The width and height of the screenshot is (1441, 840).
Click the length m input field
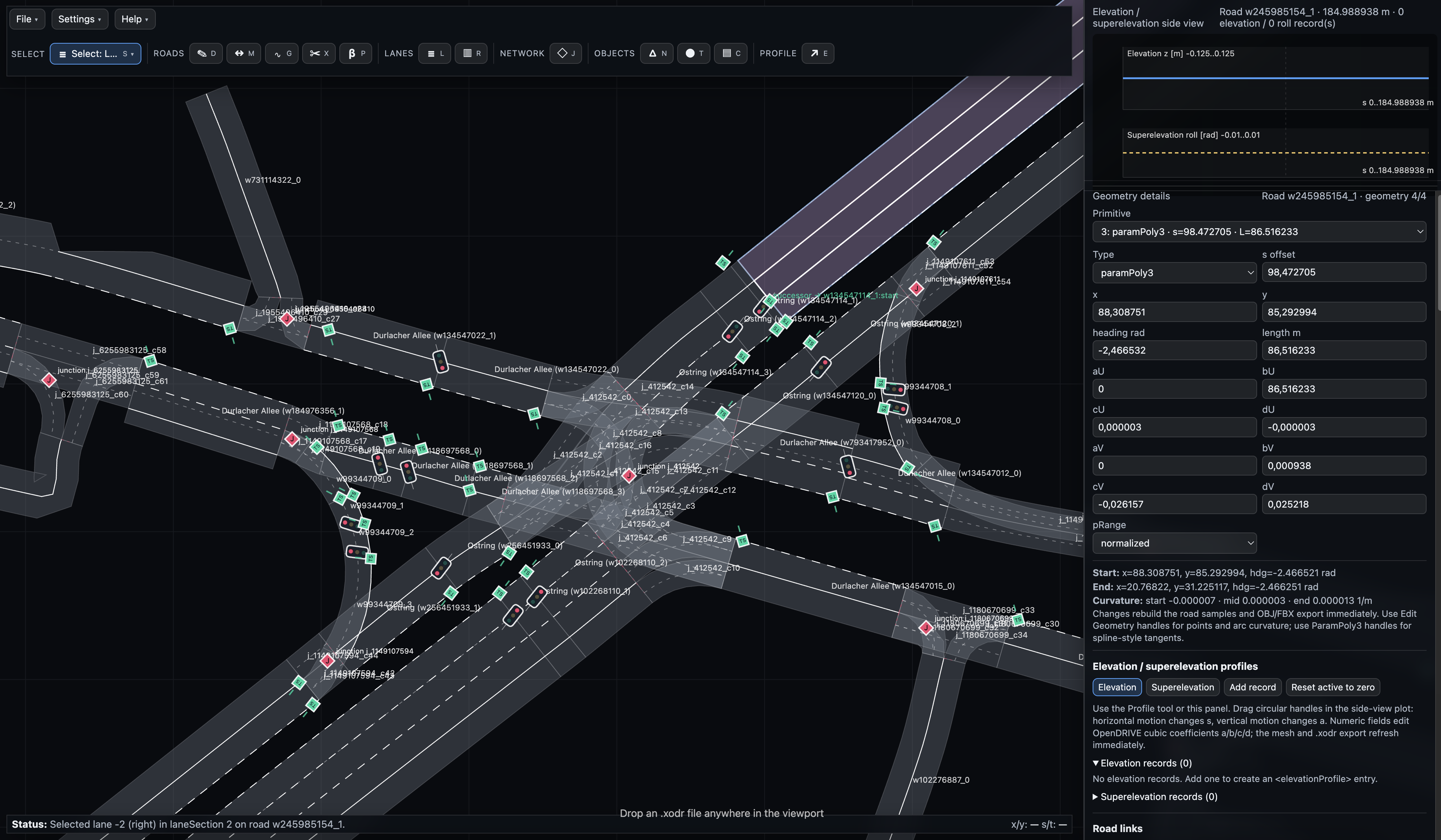[1343, 350]
